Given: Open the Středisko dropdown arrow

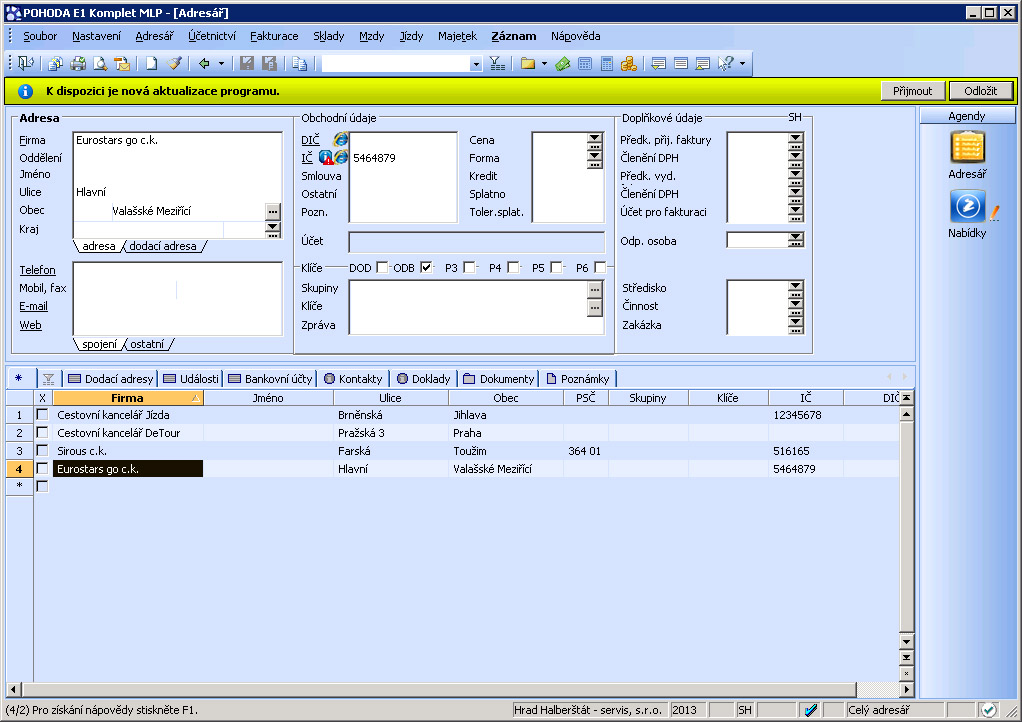Looking at the screenshot, I should coord(795,287).
